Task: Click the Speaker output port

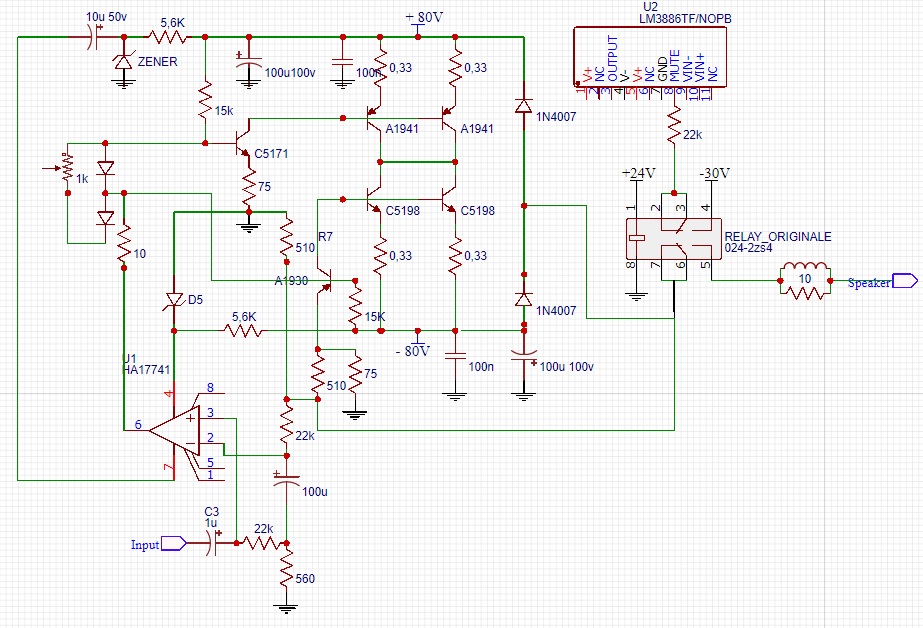Action: [904, 281]
